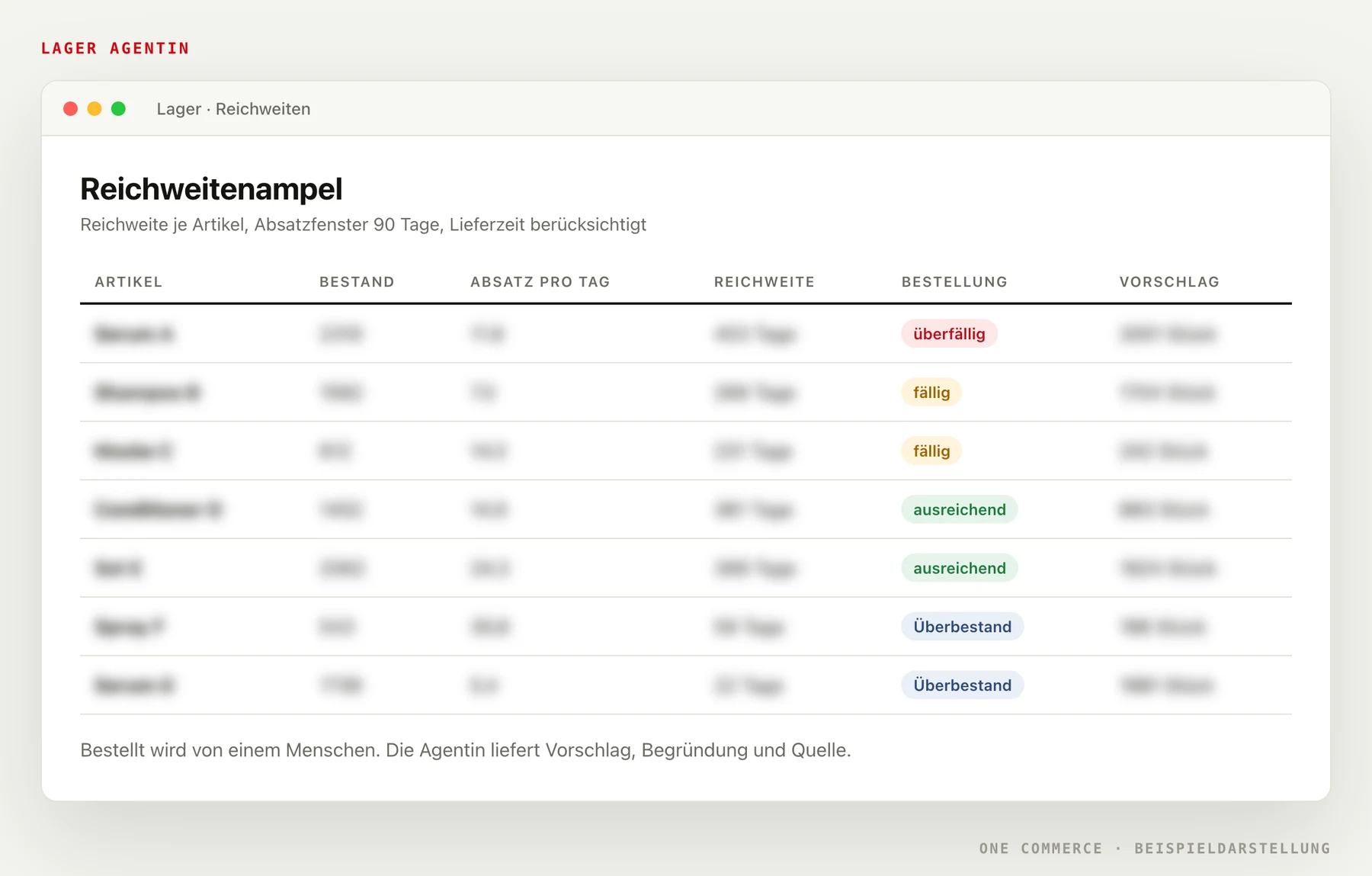Screen dimensions: 1372x876
Task: Select the Reichweitenampel heading
Action: tap(211, 189)
